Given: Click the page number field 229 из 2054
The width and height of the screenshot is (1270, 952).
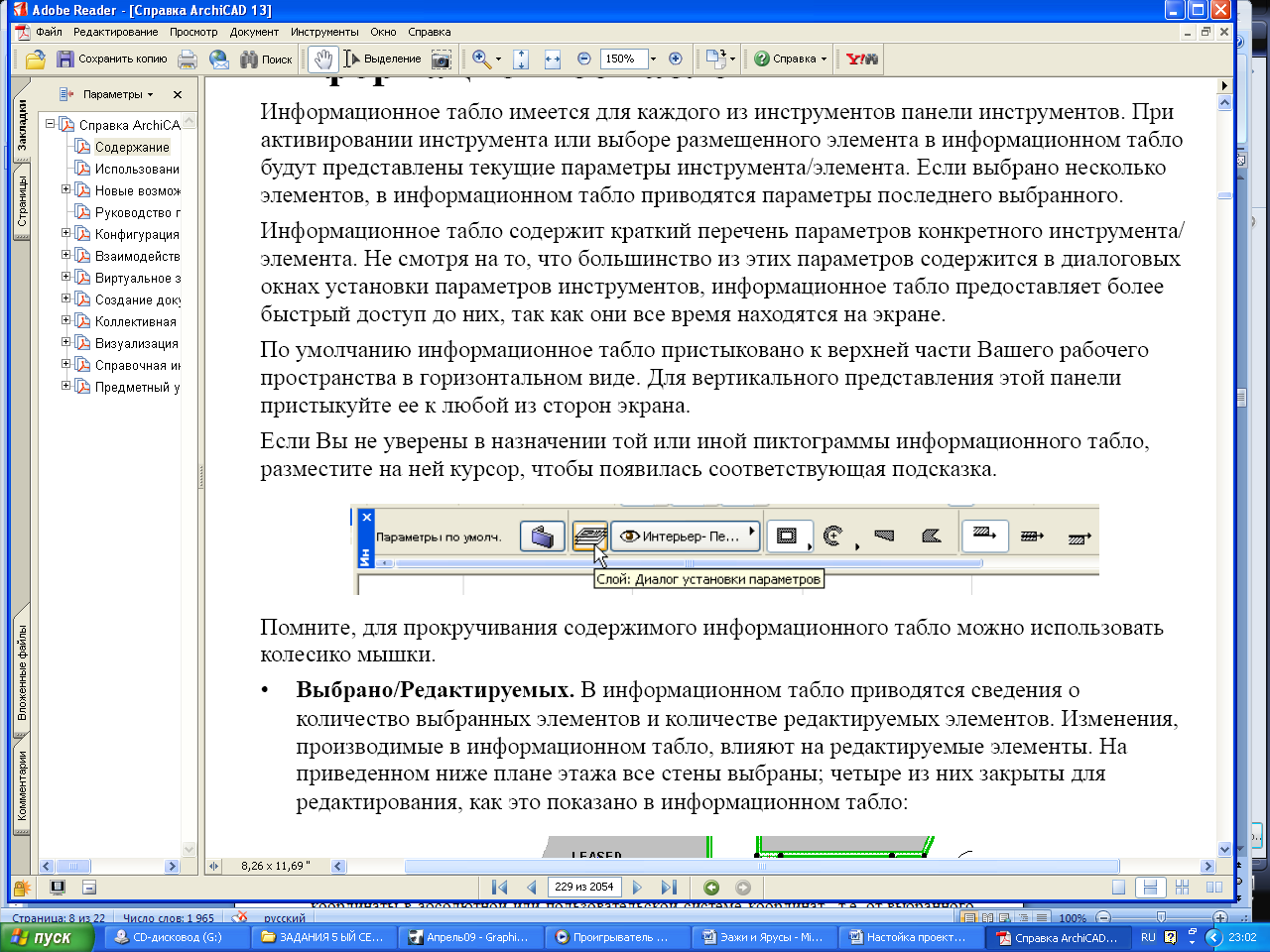Looking at the screenshot, I should click(584, 887).
